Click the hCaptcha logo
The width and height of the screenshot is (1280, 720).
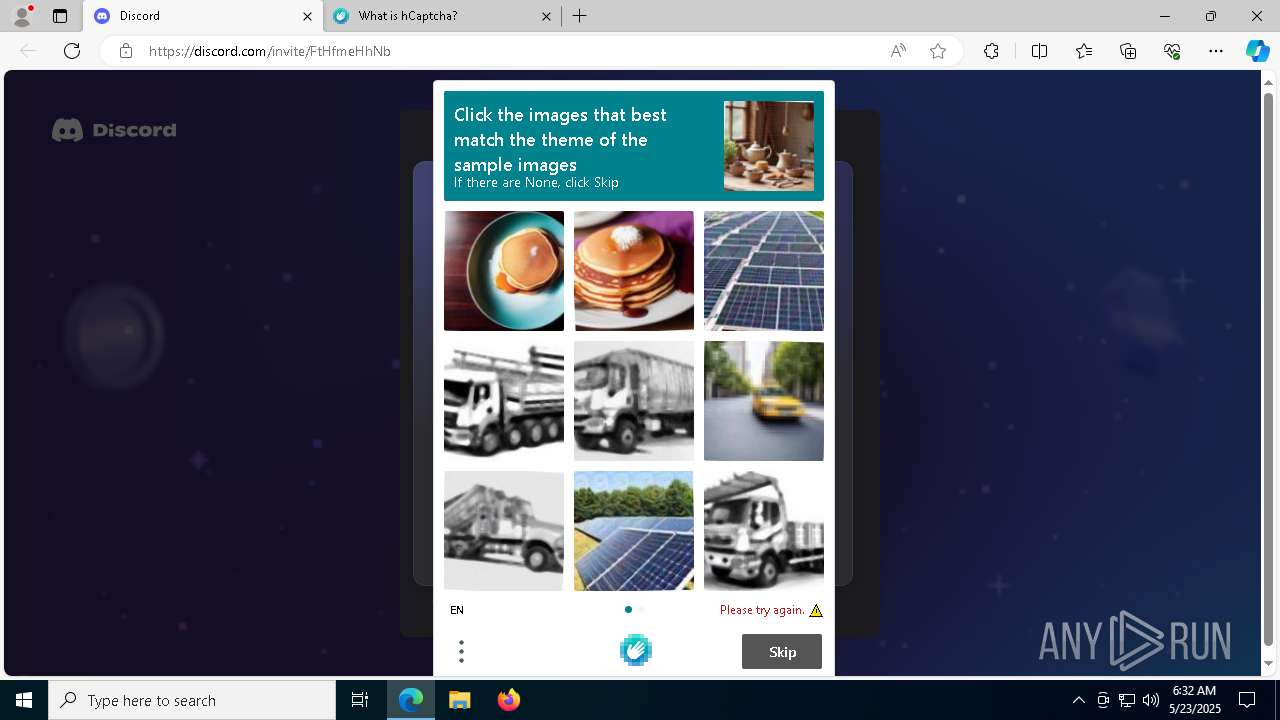click(x=636, y=651)
